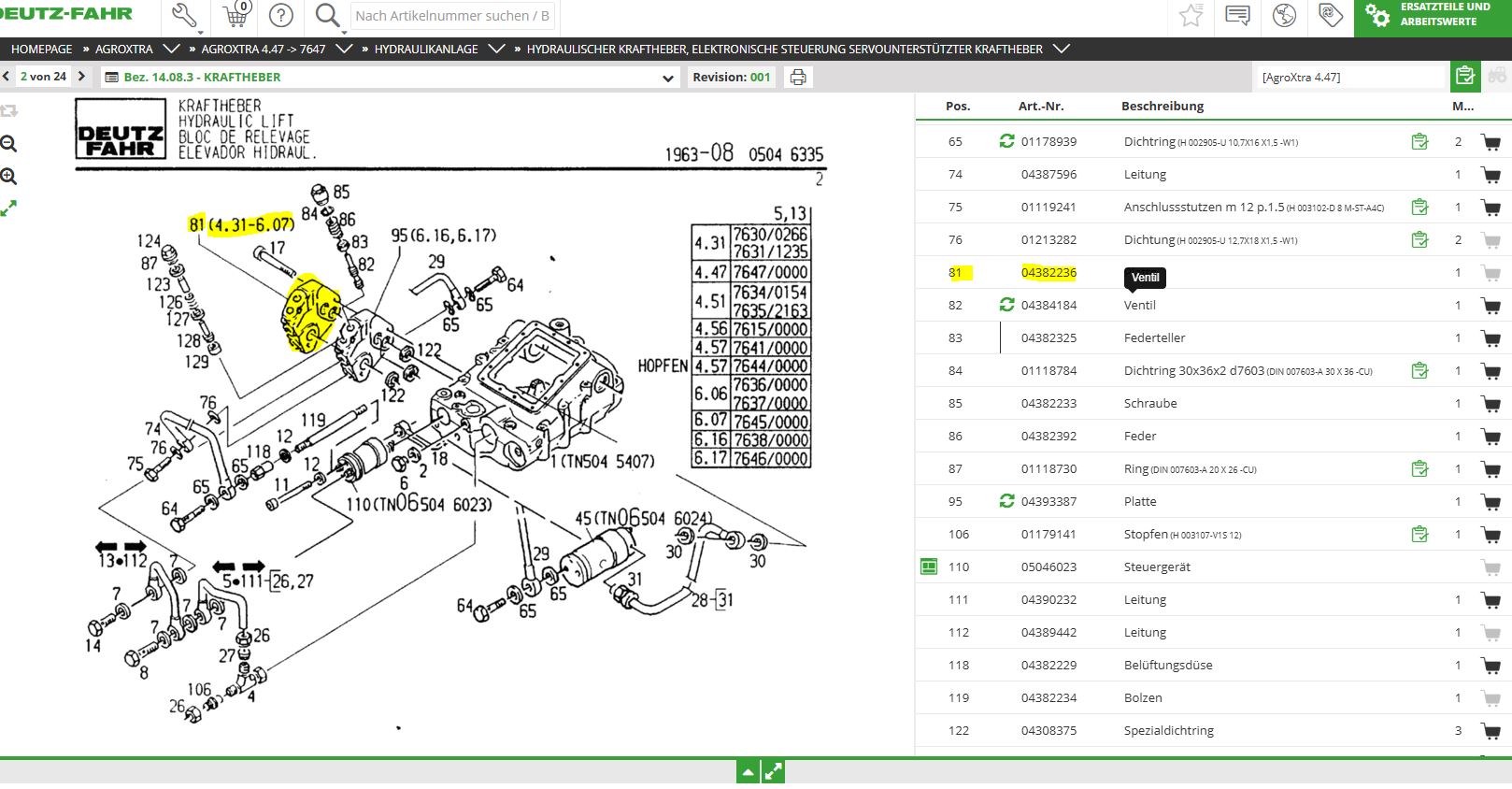Zoom out of the parts diagram
The image size is (1512, 789).
point(9,144)
